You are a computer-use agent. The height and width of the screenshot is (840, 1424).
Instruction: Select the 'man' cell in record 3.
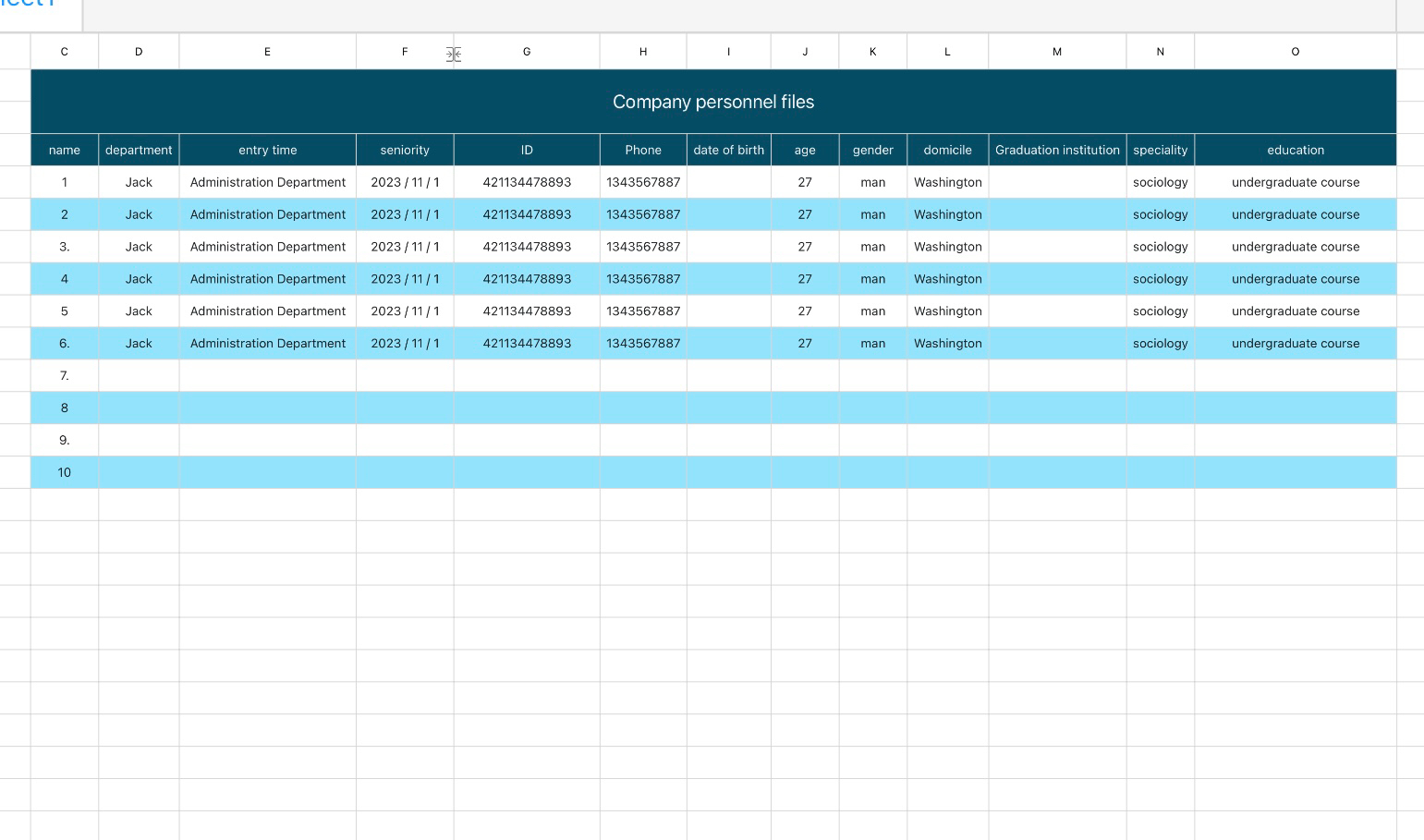point(873,247)
